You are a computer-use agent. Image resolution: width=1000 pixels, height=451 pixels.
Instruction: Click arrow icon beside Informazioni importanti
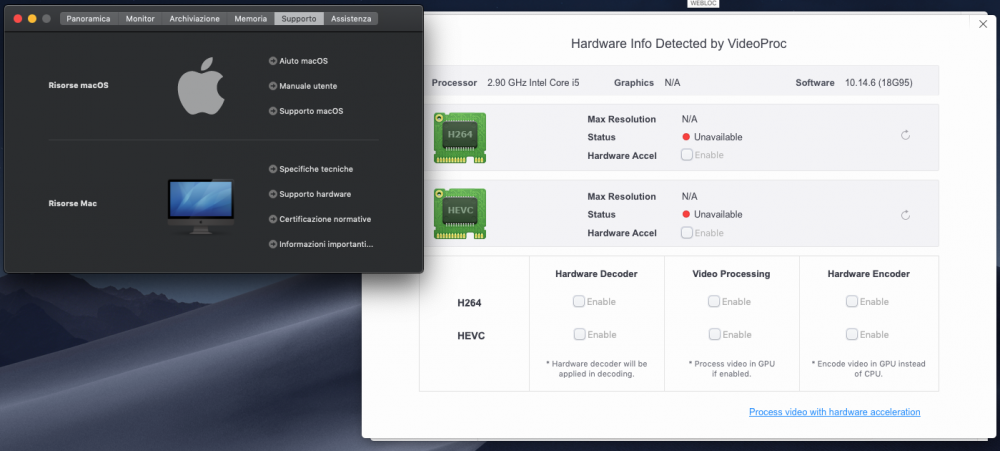(x=273, y=244)
